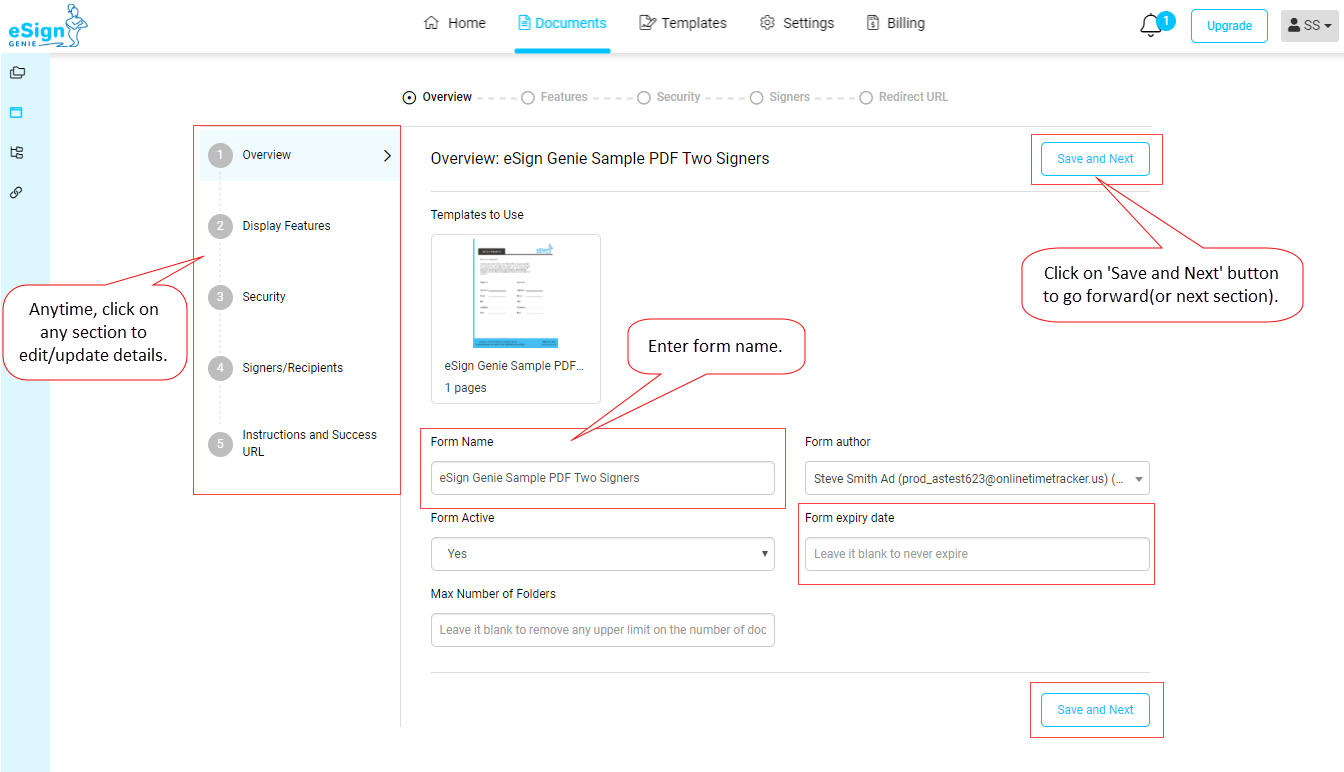Click the Documents page icon
Screen dimensions: 1344x772
[524, 23]
